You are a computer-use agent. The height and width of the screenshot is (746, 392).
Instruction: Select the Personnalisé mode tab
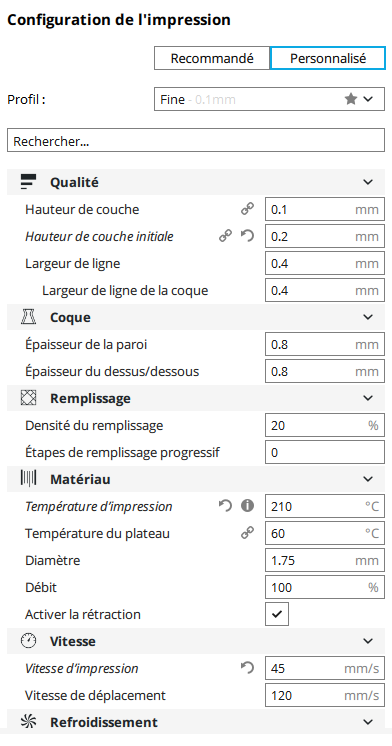tap(328, 59)
